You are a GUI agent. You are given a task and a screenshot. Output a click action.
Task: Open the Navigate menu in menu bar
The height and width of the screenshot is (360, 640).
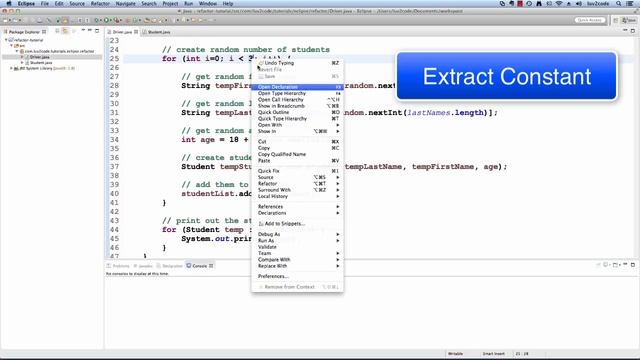tap(125, 4)
